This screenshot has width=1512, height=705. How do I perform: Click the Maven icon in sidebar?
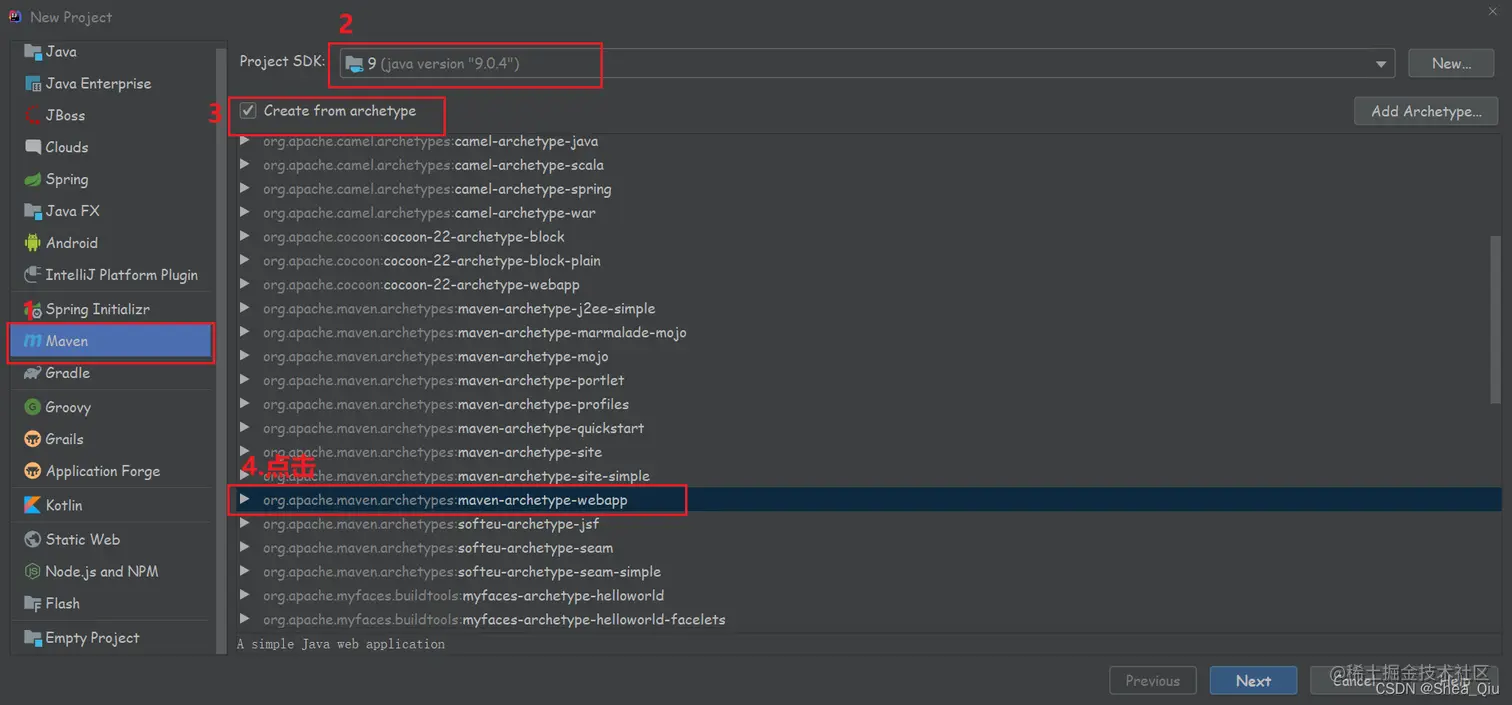pos(32,341)
